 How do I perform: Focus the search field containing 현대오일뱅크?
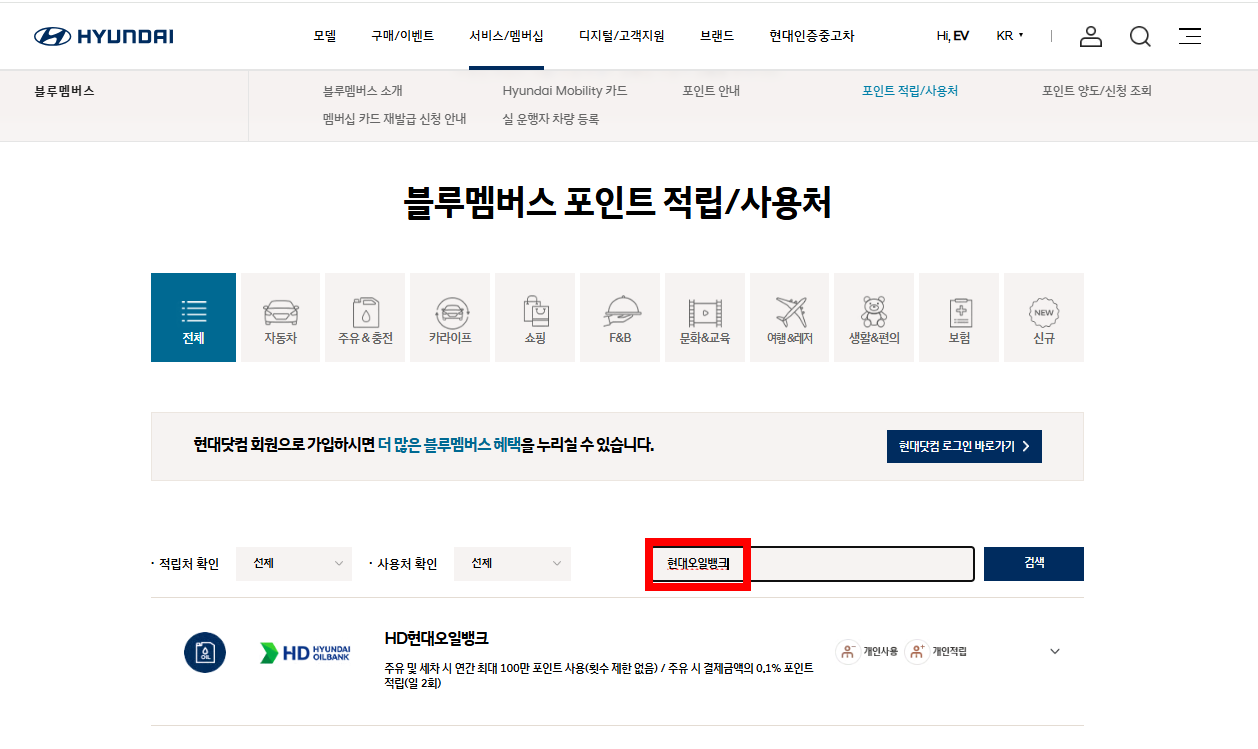pyautogui.click(x=813, y=564)
